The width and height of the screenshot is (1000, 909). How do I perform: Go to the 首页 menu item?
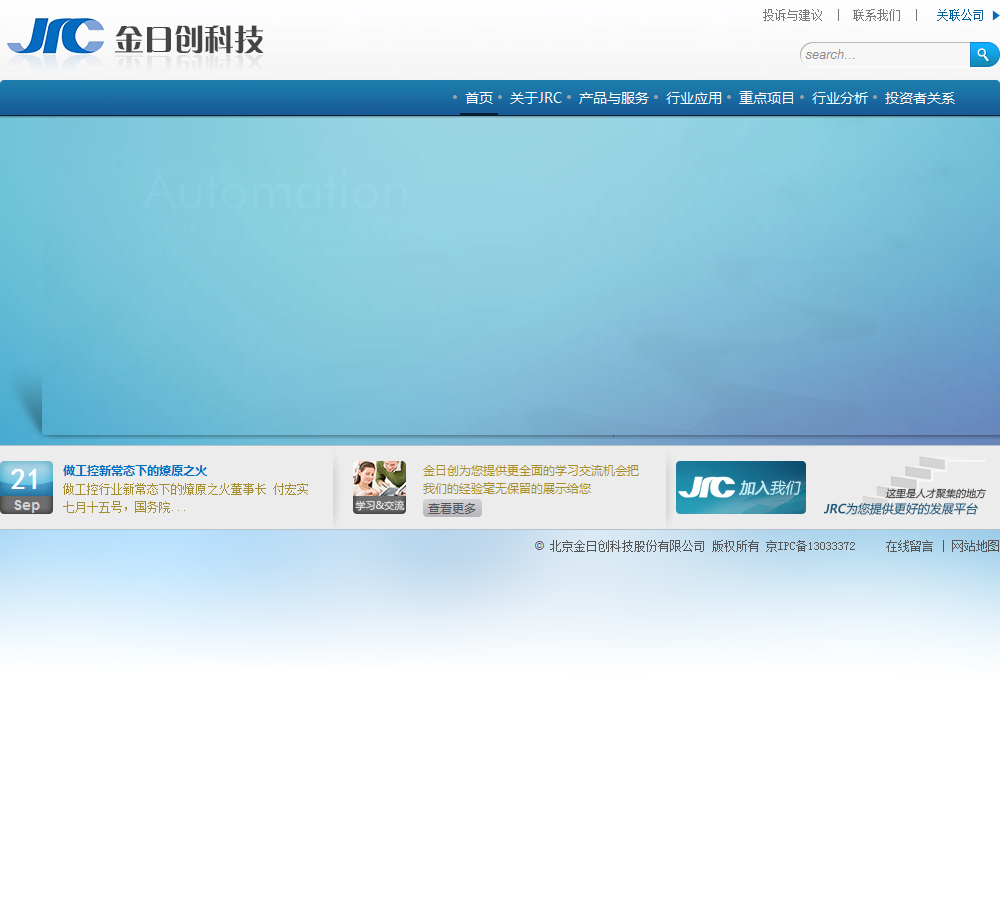click(x=479, y=98)
